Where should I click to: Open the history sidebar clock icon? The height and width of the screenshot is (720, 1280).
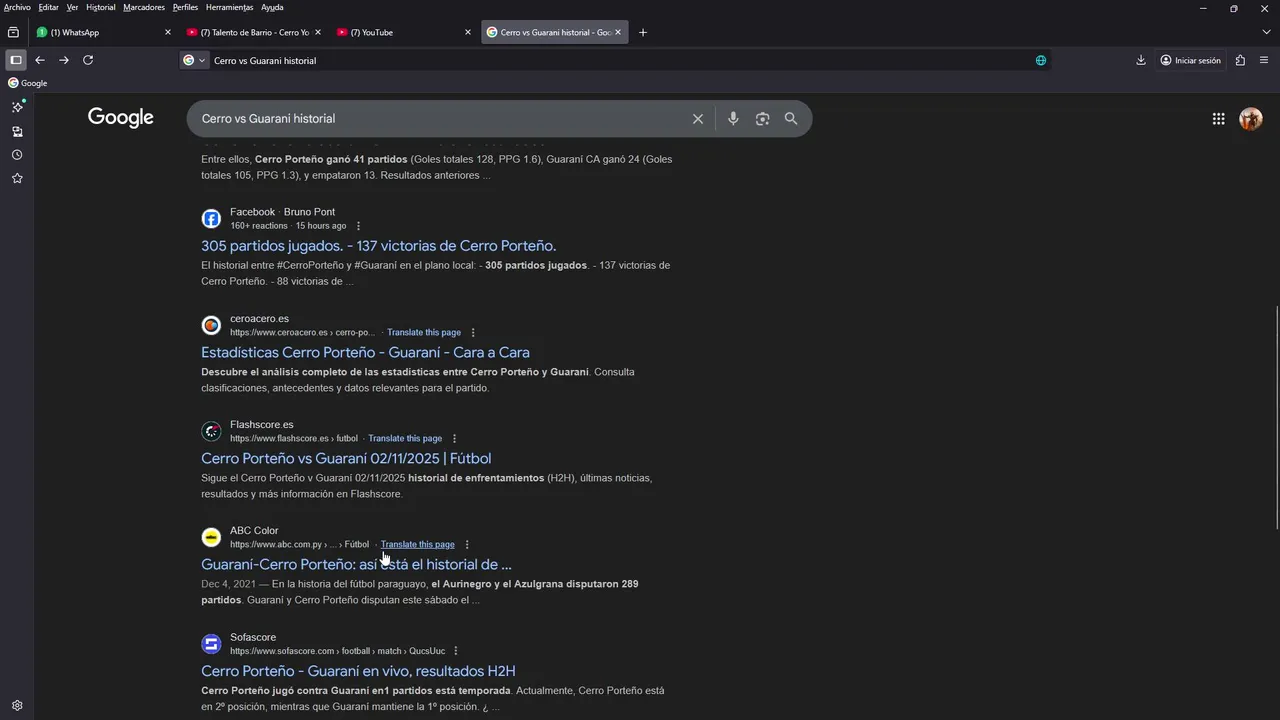[17, 155]
